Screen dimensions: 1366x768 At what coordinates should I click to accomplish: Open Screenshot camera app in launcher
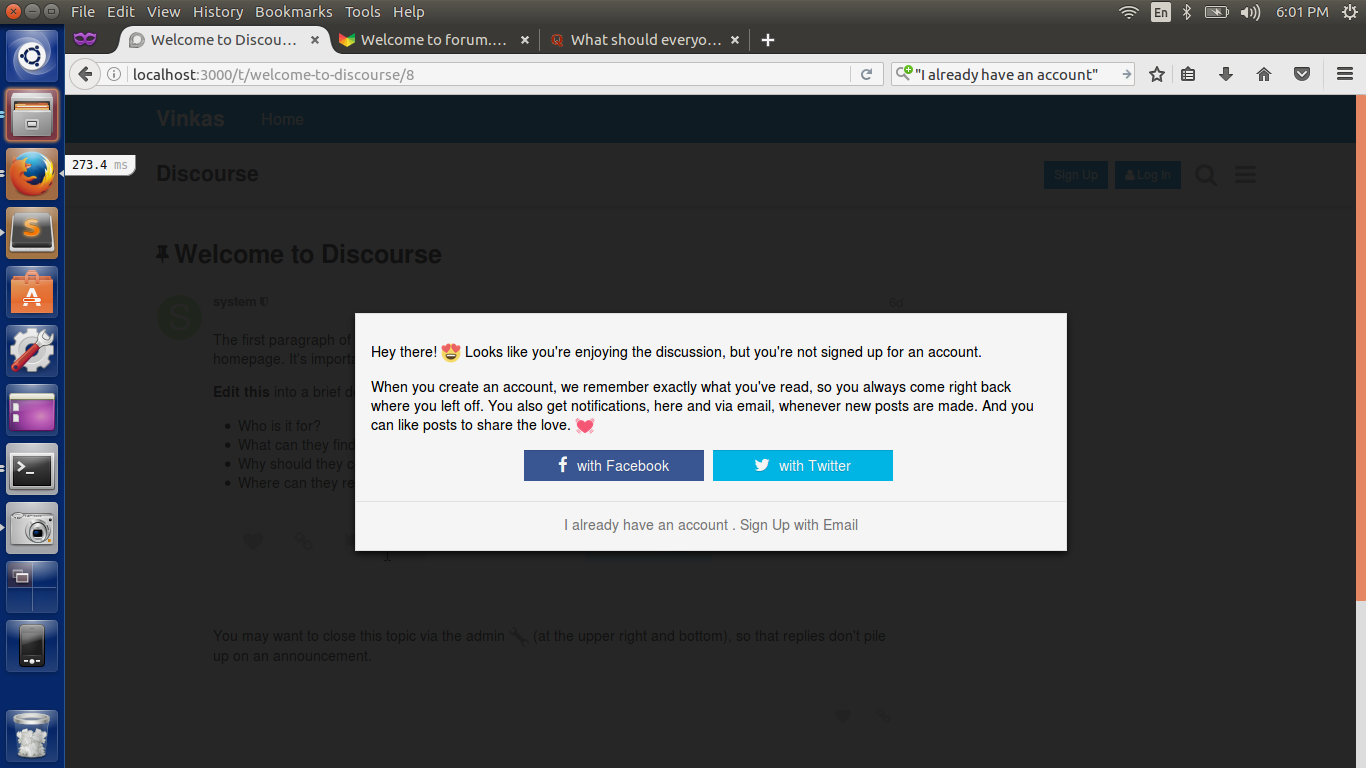pos(32,528)
